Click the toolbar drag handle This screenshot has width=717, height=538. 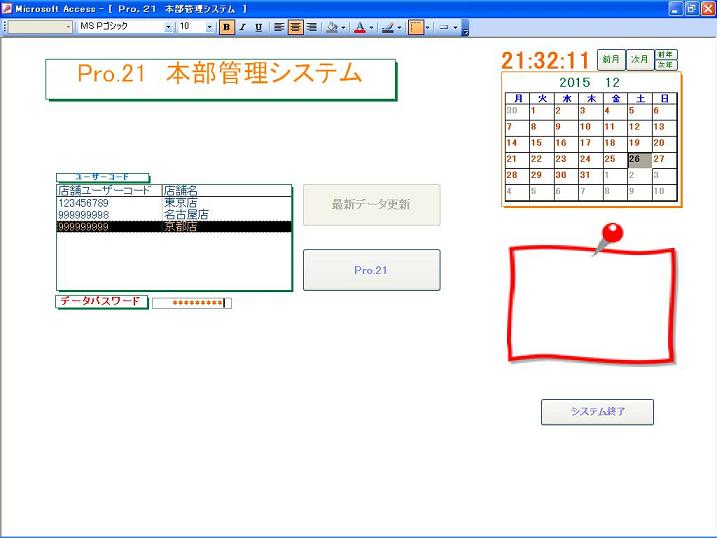(x=5, y=27)
